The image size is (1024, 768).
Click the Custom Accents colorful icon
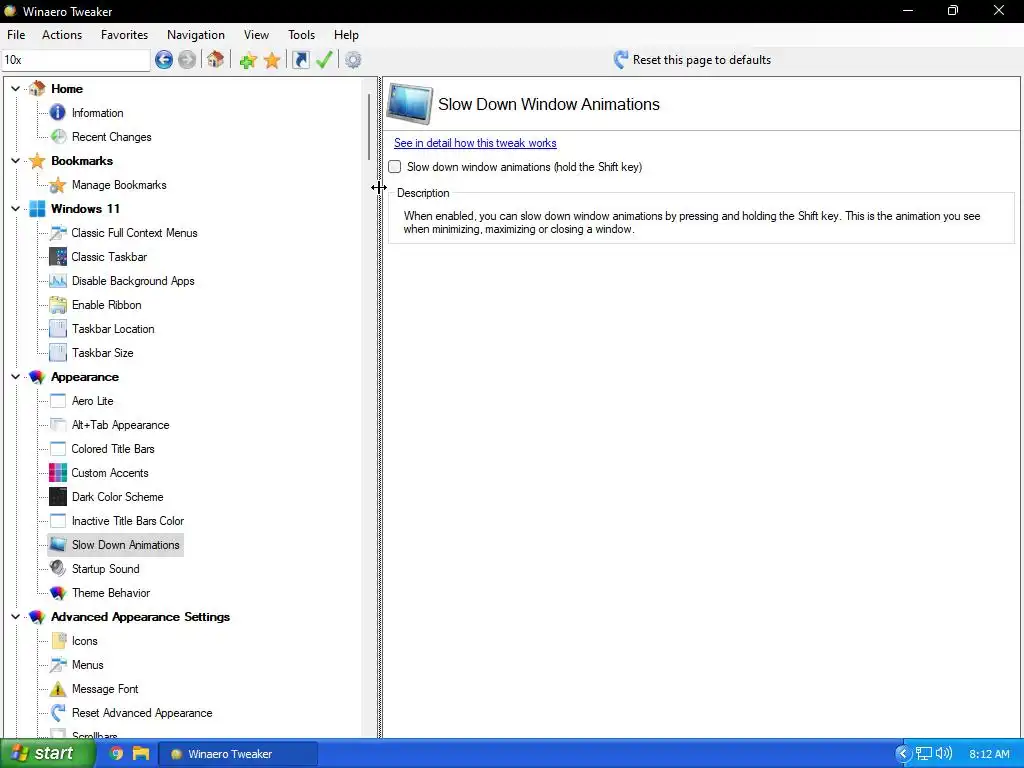pos(57,473)
